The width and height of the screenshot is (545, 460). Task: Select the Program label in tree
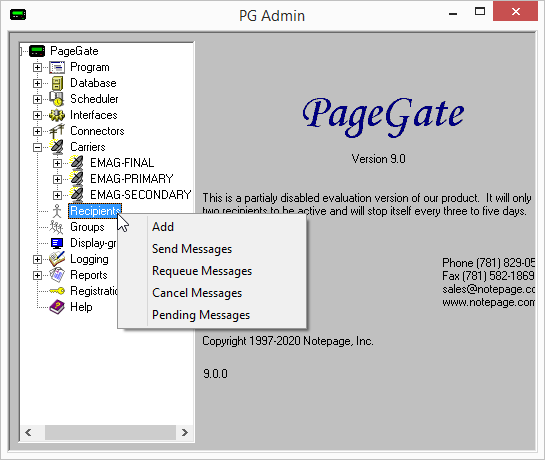pyautogui.click(x=90, y=67)
